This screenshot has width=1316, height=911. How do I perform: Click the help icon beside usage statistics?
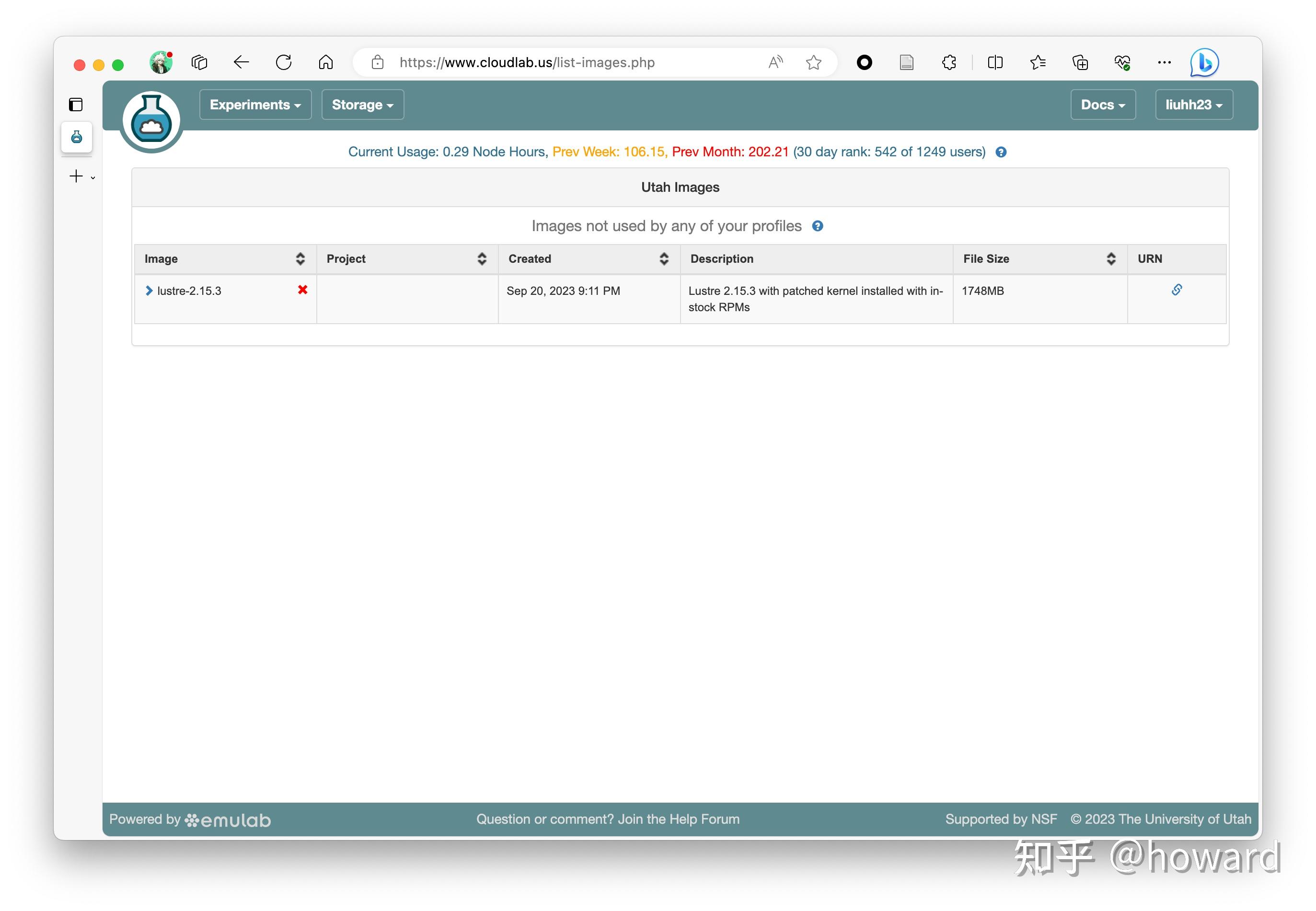[1001, 152]
